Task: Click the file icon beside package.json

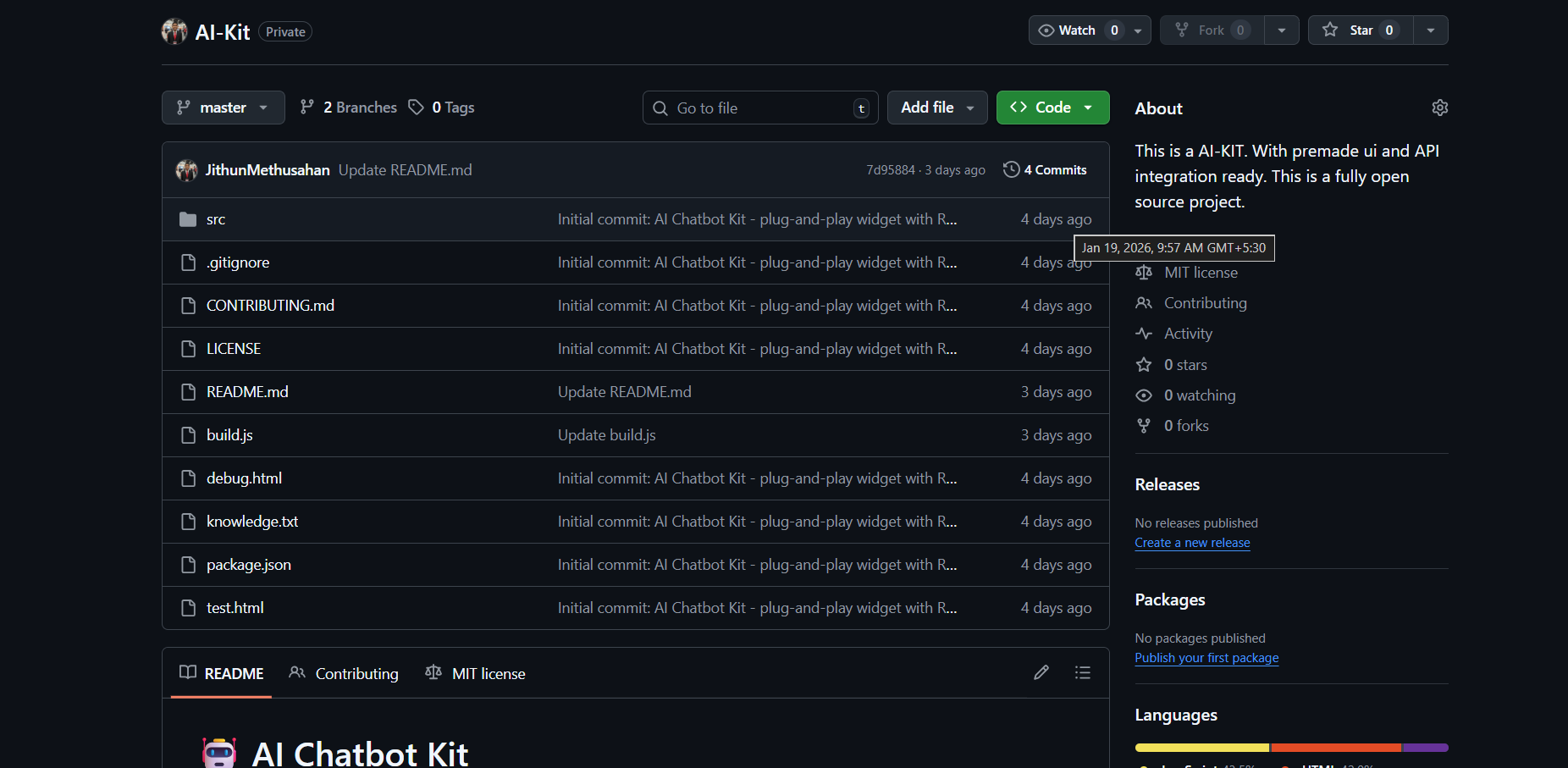Action: [188, 565]
